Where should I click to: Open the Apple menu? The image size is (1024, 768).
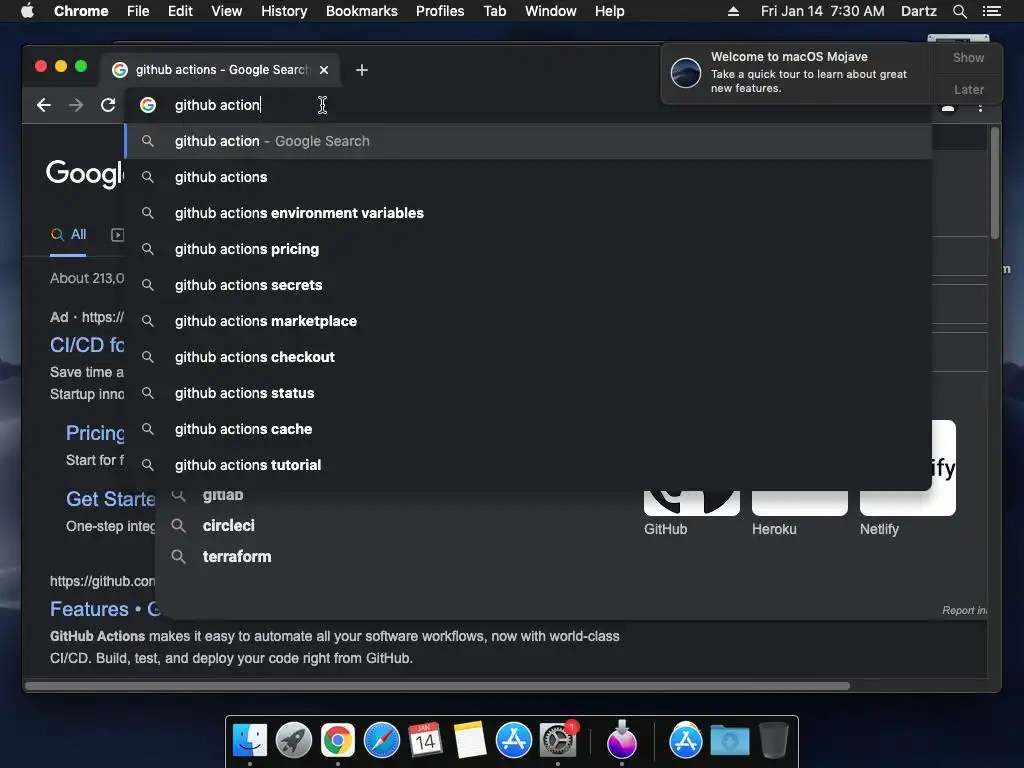27,11
